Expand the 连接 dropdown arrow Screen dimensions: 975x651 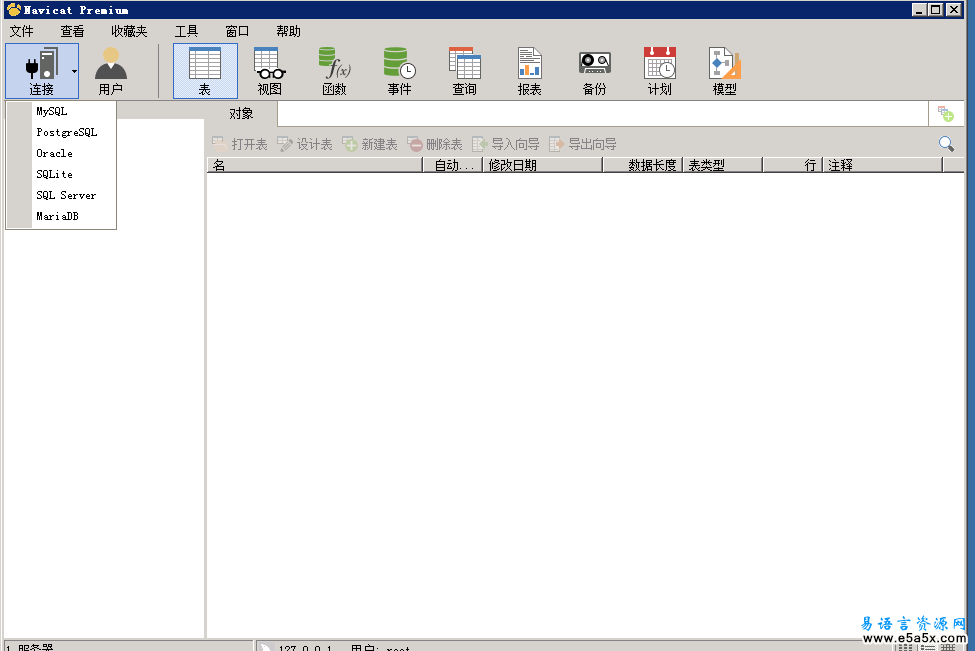[74, 72]
